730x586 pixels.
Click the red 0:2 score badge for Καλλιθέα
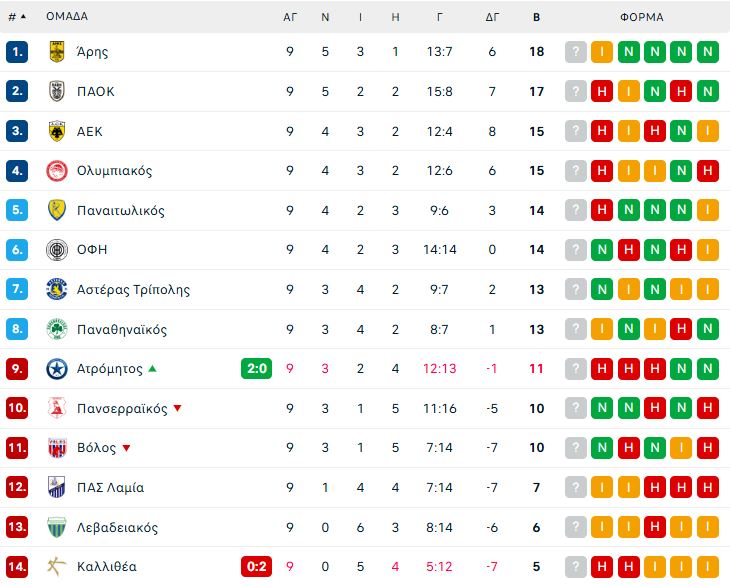click(257, 566)
